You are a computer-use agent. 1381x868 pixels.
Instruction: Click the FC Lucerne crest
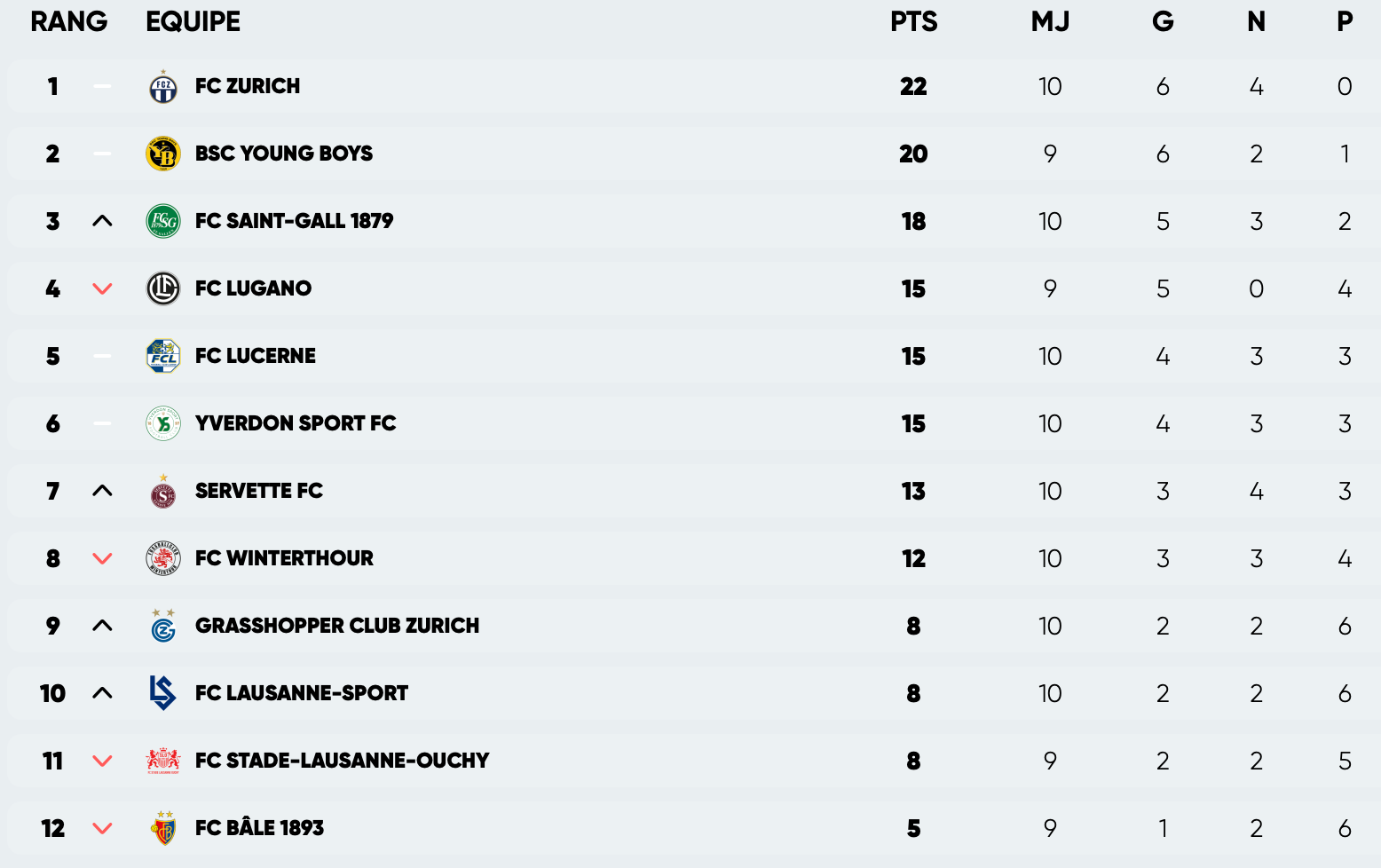[x=163, y=356]
